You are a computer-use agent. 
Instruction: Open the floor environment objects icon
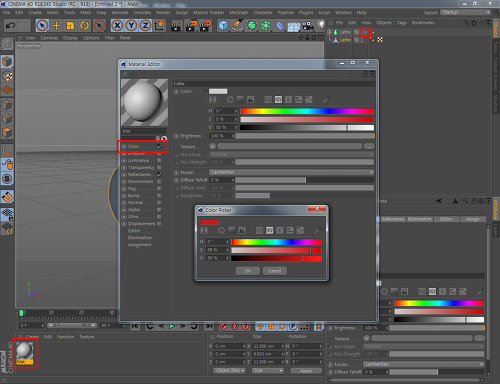294,25
